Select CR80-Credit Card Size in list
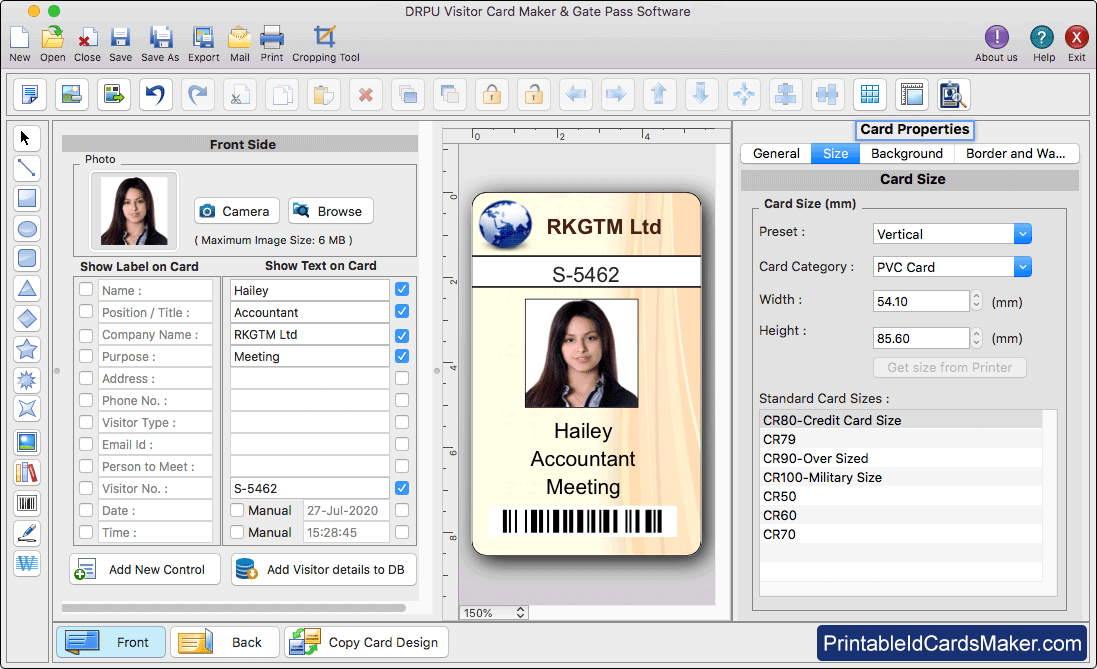Screen dimensions: 1097x669 pos(900,420)
